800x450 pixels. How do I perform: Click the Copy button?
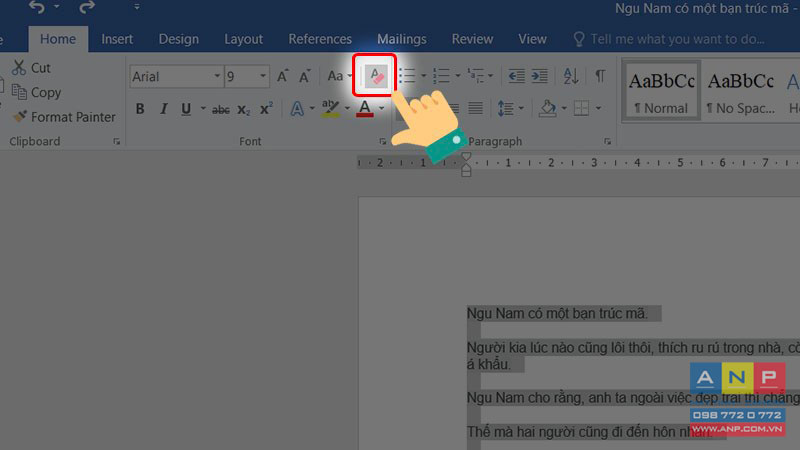tap(36, 92)
